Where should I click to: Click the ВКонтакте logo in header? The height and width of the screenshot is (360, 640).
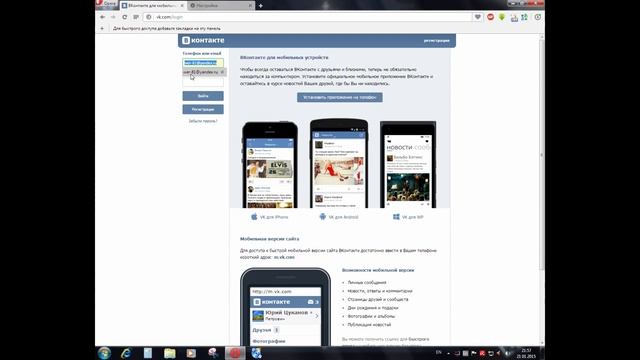coord(203,40)
